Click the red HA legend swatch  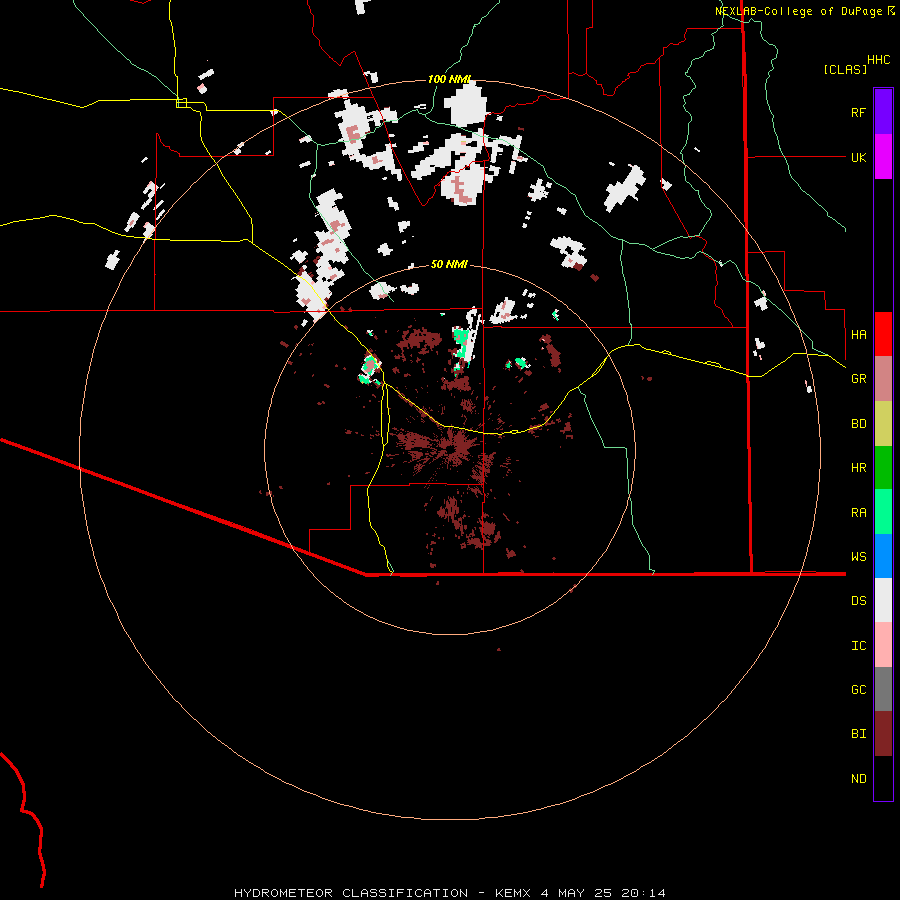pos(883,334)
